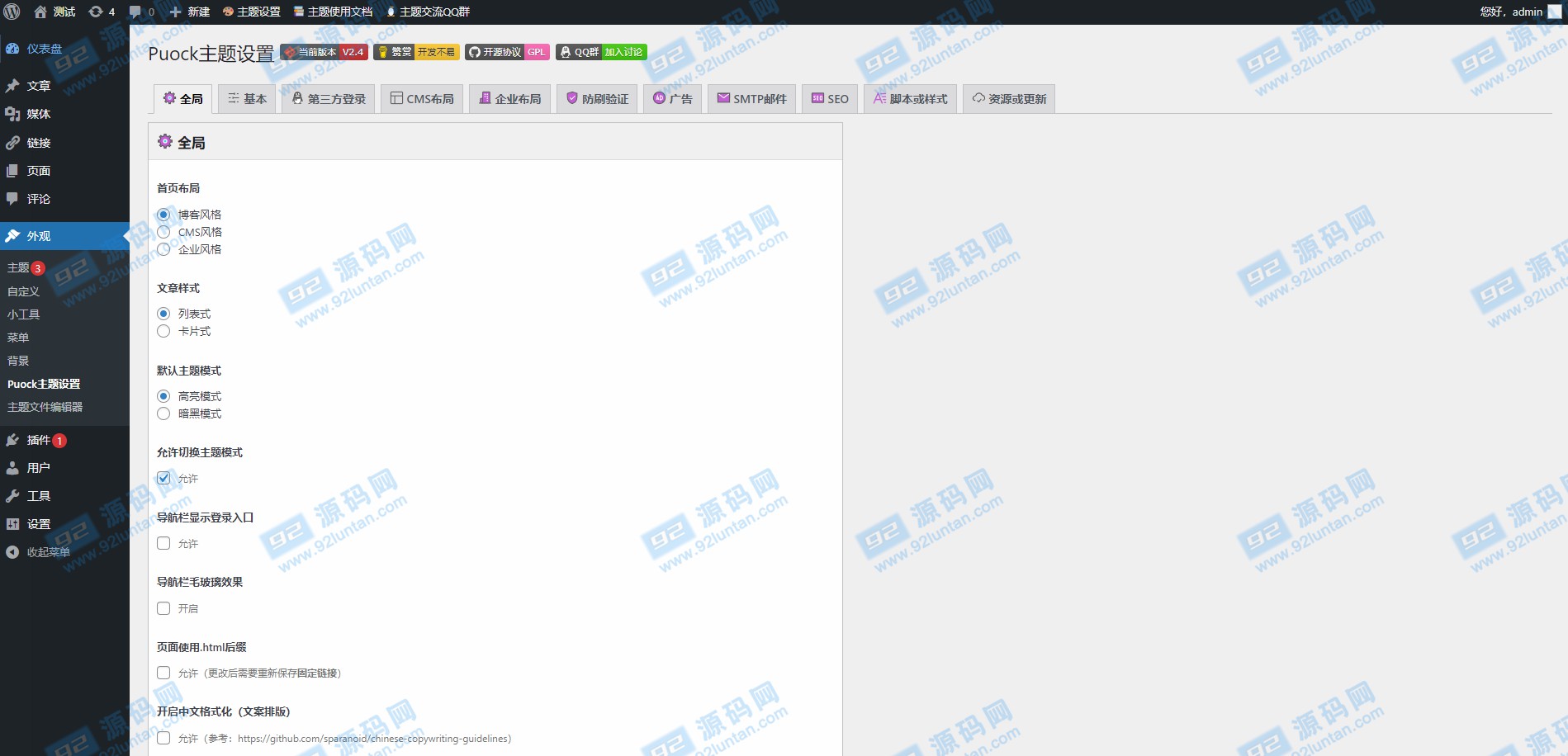Image resolution: width=1568 pixels, height=756 pixels.
Task: Check 允许 under 导航栏显示登录入口
Action: pyautogui.click(x=163, y=543)
